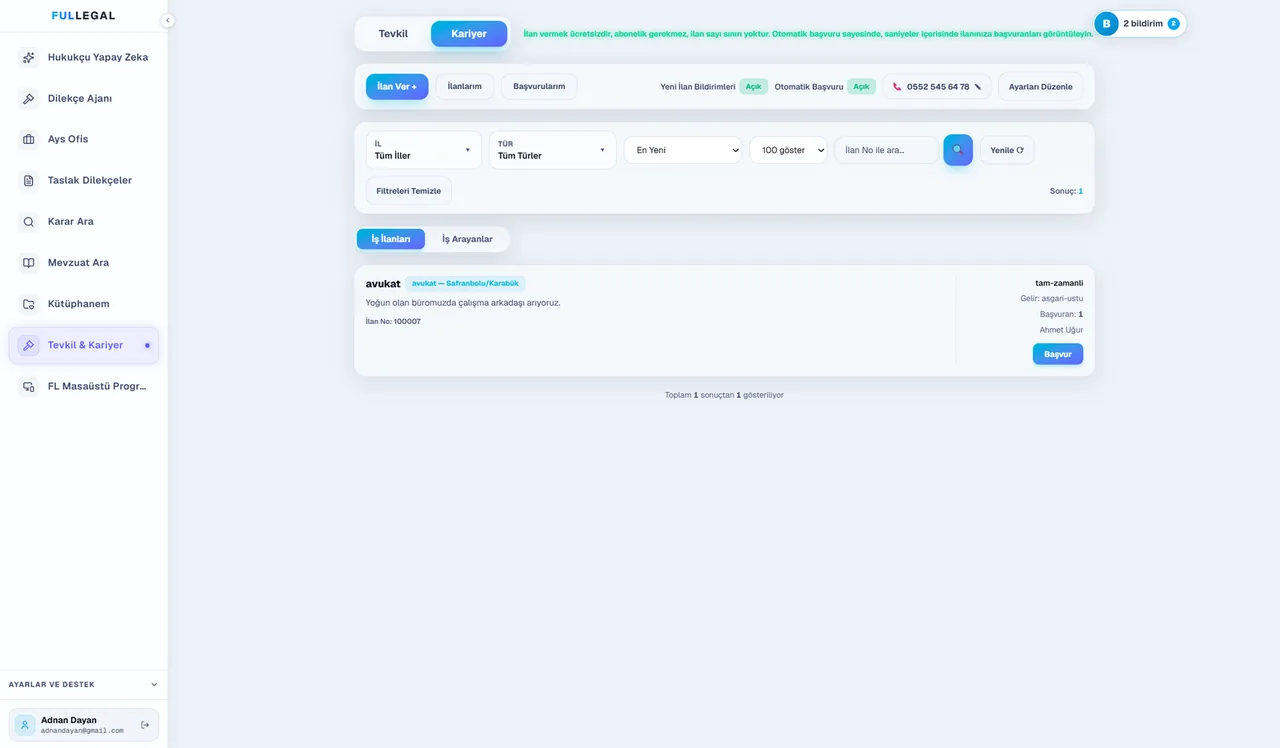Open Hukukçu Yapay Zeka menu item
The image size is (1280, 748).
(x=83, y=57)
